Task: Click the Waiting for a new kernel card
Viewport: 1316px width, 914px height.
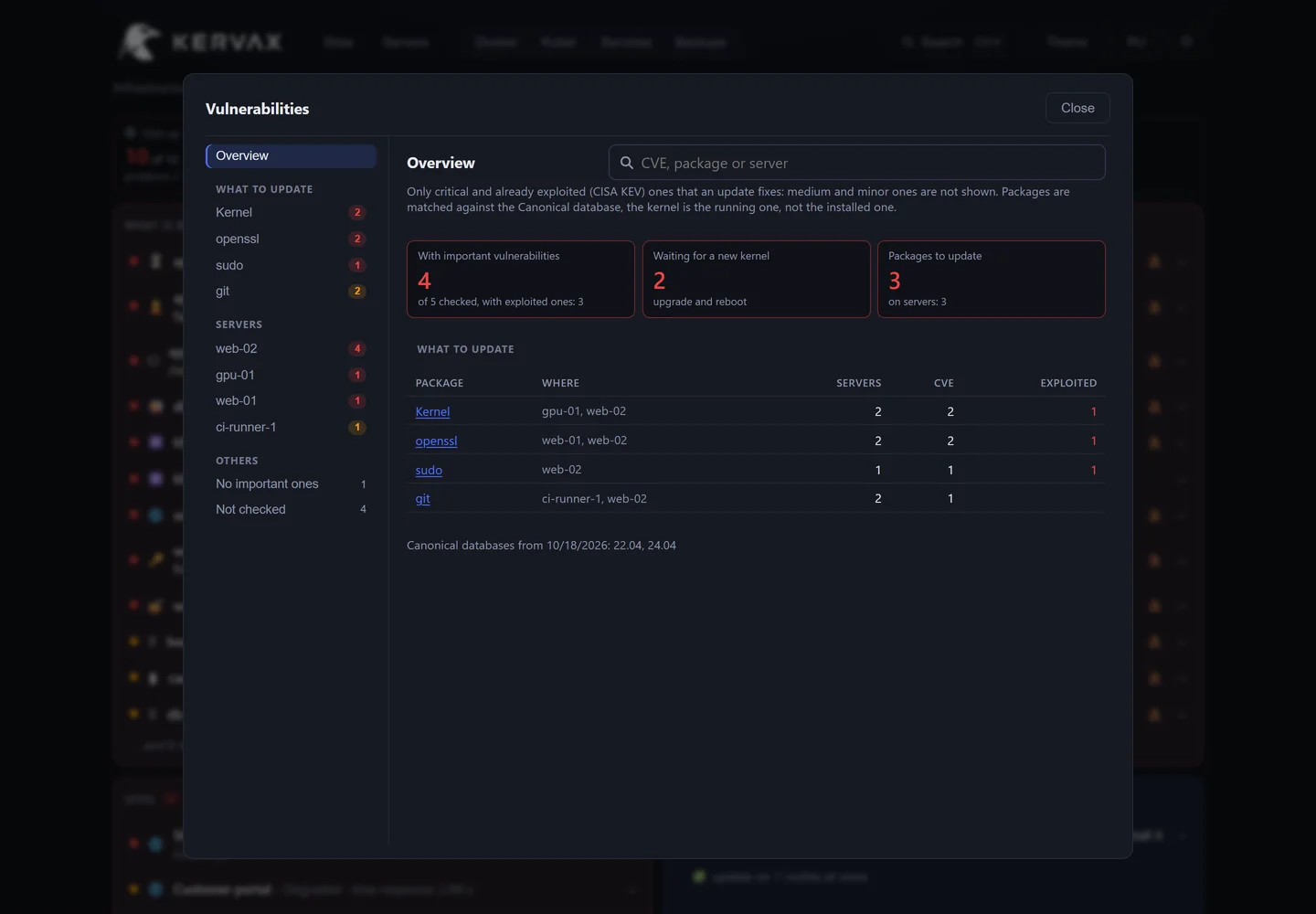Action: (x=756, y=279)
